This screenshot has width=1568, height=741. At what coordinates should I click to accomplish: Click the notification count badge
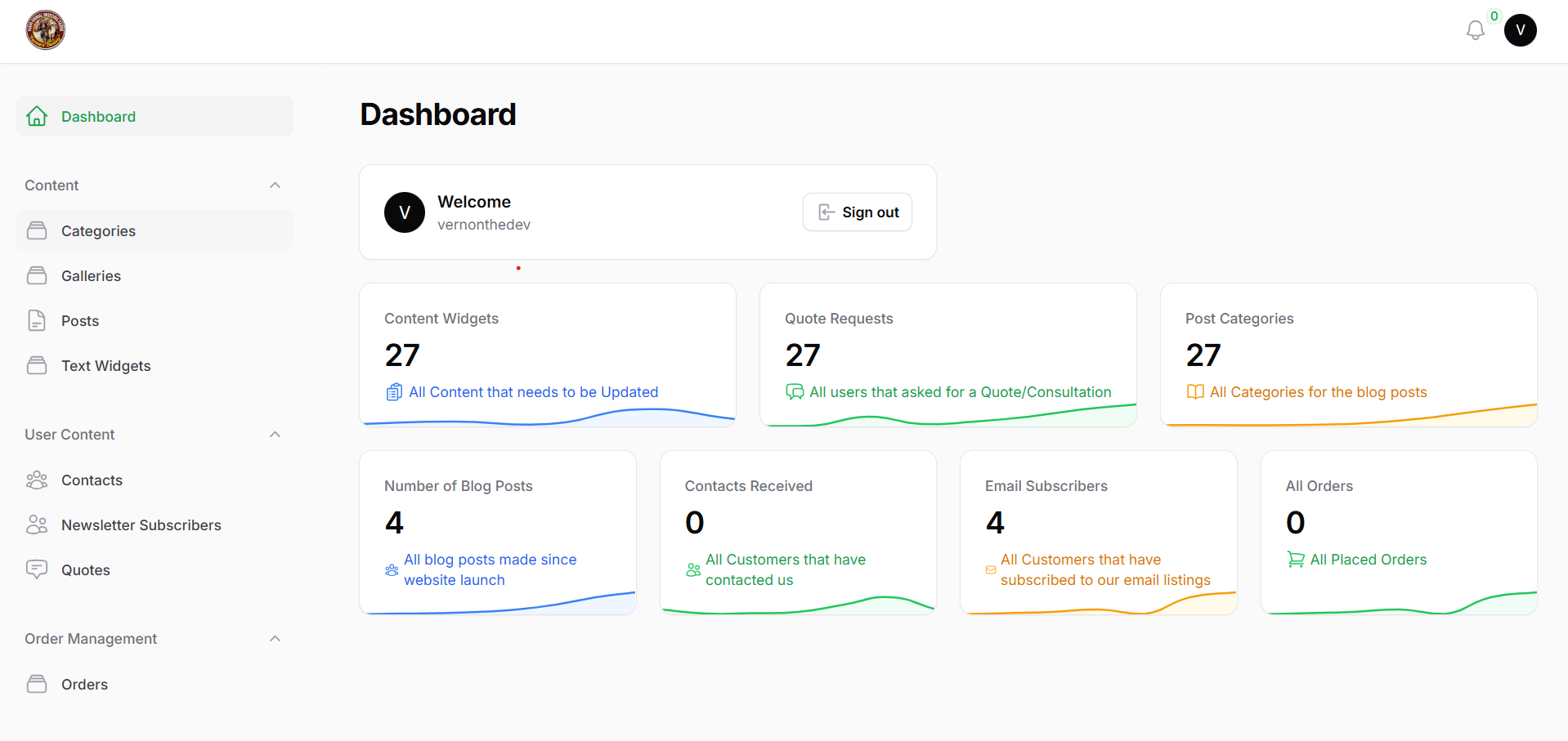[x=1494, y=16]
